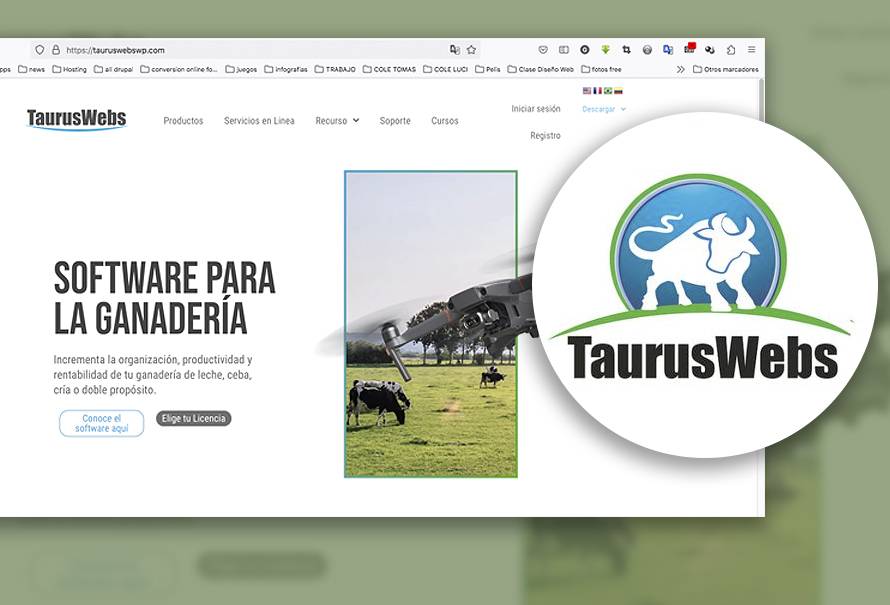Viewport: 890px width, 605px height.
Task: Open the 'COLE TOMAS' bookmarks folder
Action: point(389,69)
